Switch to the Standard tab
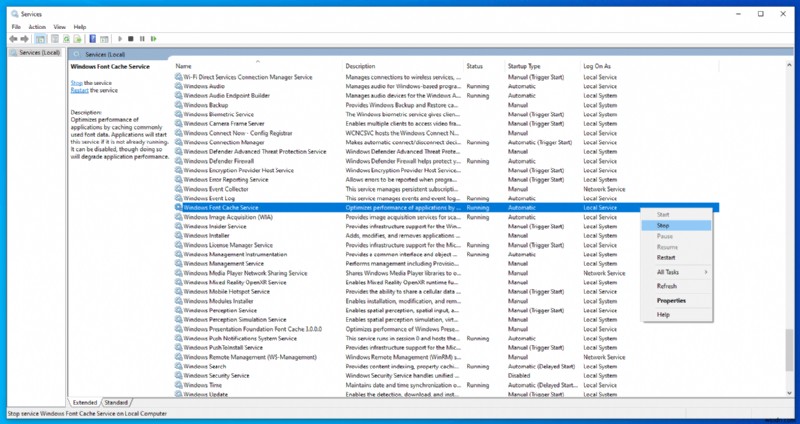 116,403
